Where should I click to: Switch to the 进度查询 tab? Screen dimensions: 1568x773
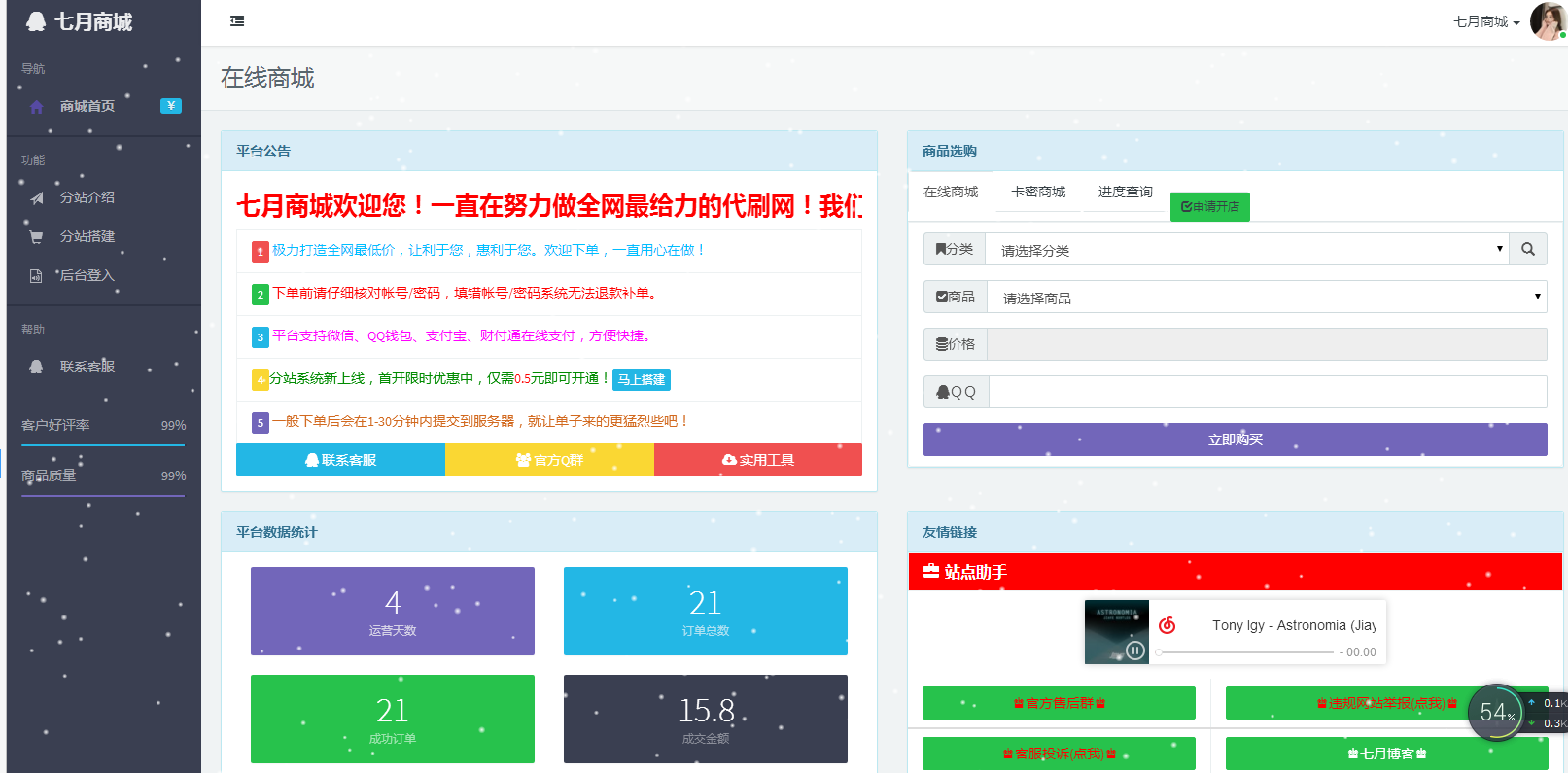1125,192
